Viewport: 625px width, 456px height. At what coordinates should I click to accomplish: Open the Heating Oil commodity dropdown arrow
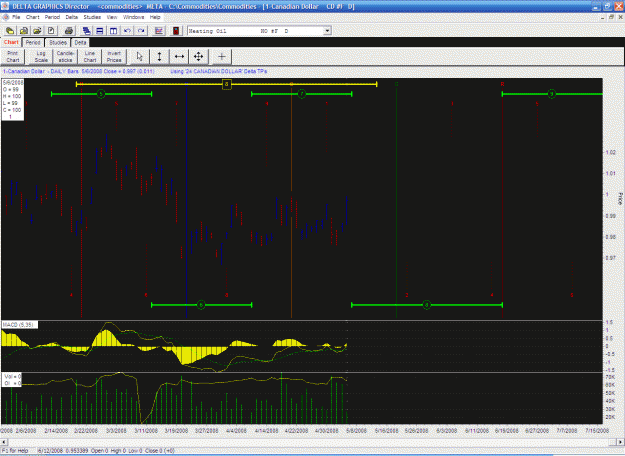(327, 31)
